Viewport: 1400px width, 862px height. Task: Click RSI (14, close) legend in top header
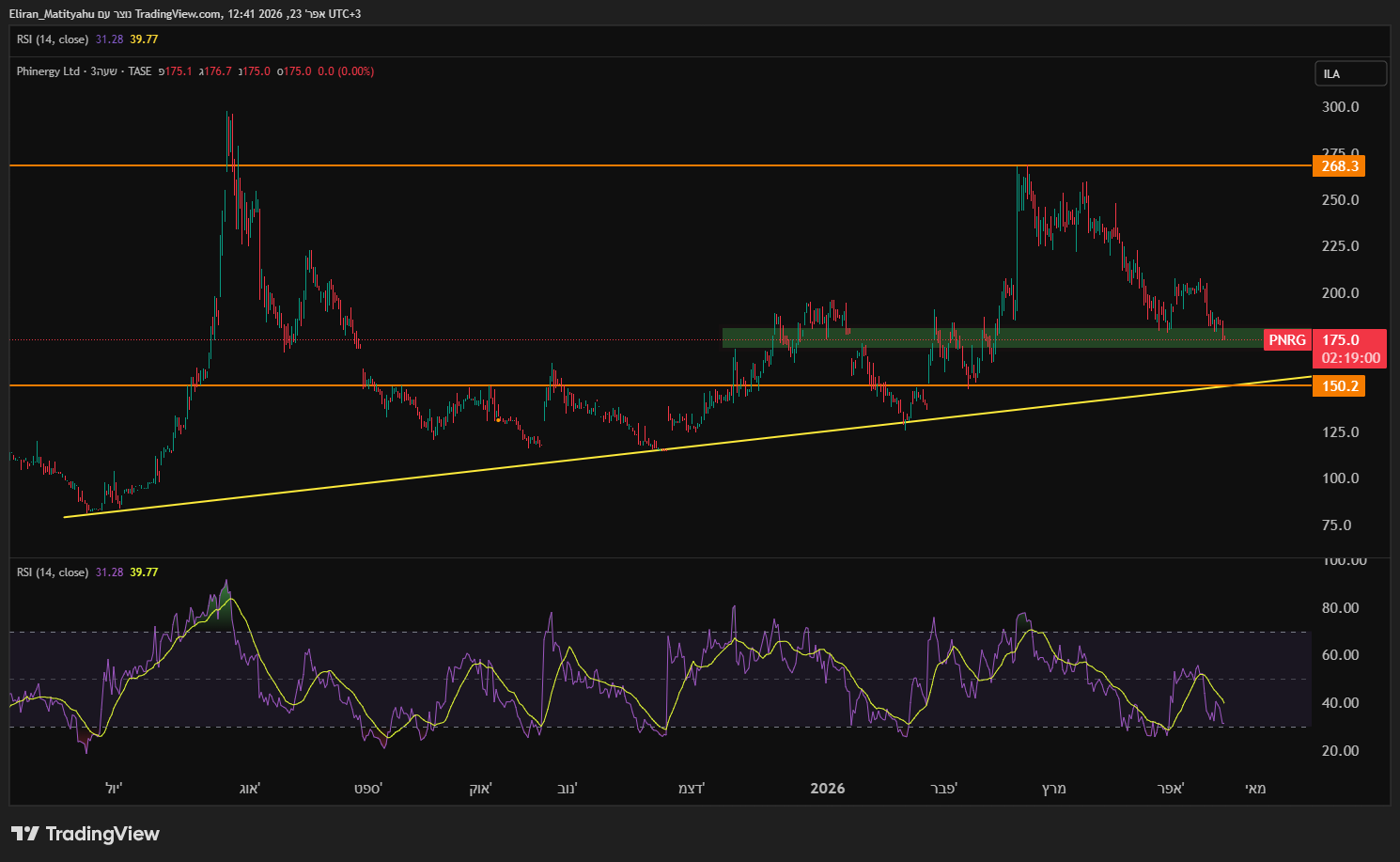[53, 39]
